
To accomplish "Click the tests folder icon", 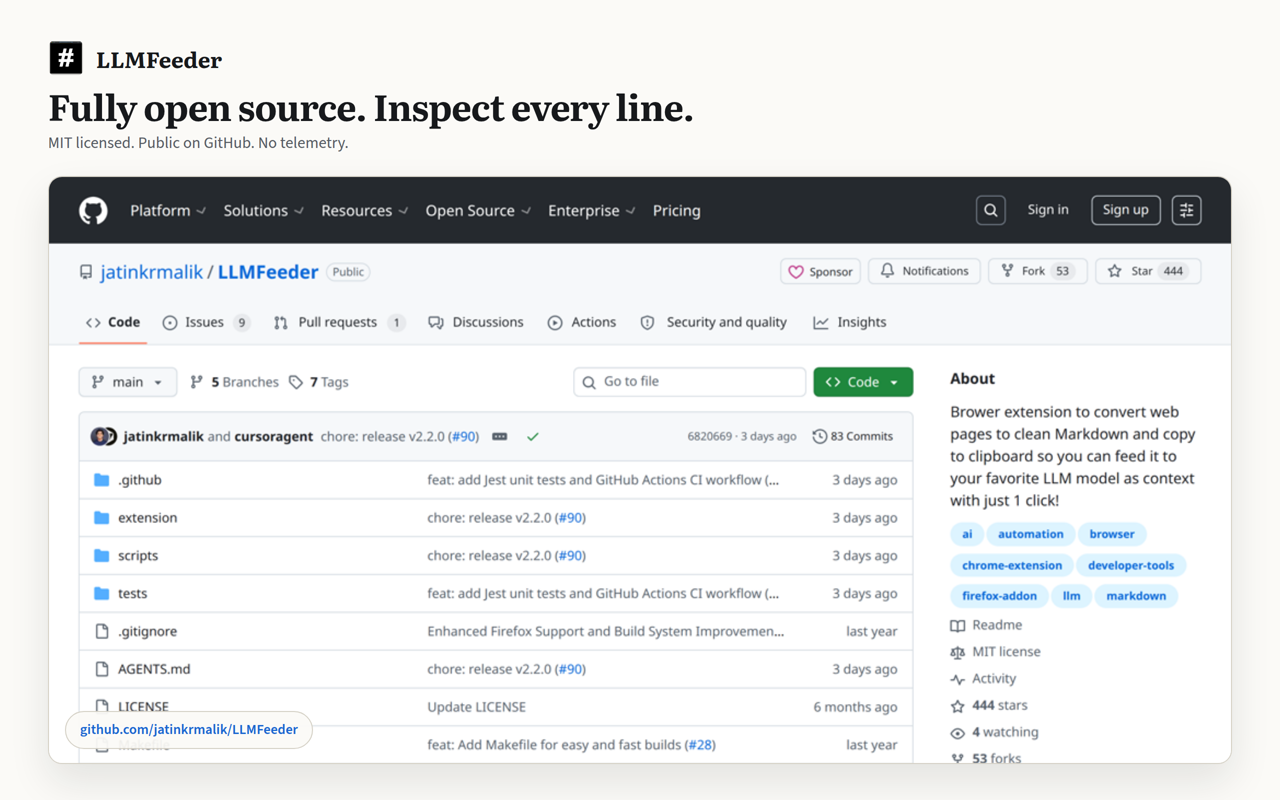I will pyautogui.click(x=101, y=594).
